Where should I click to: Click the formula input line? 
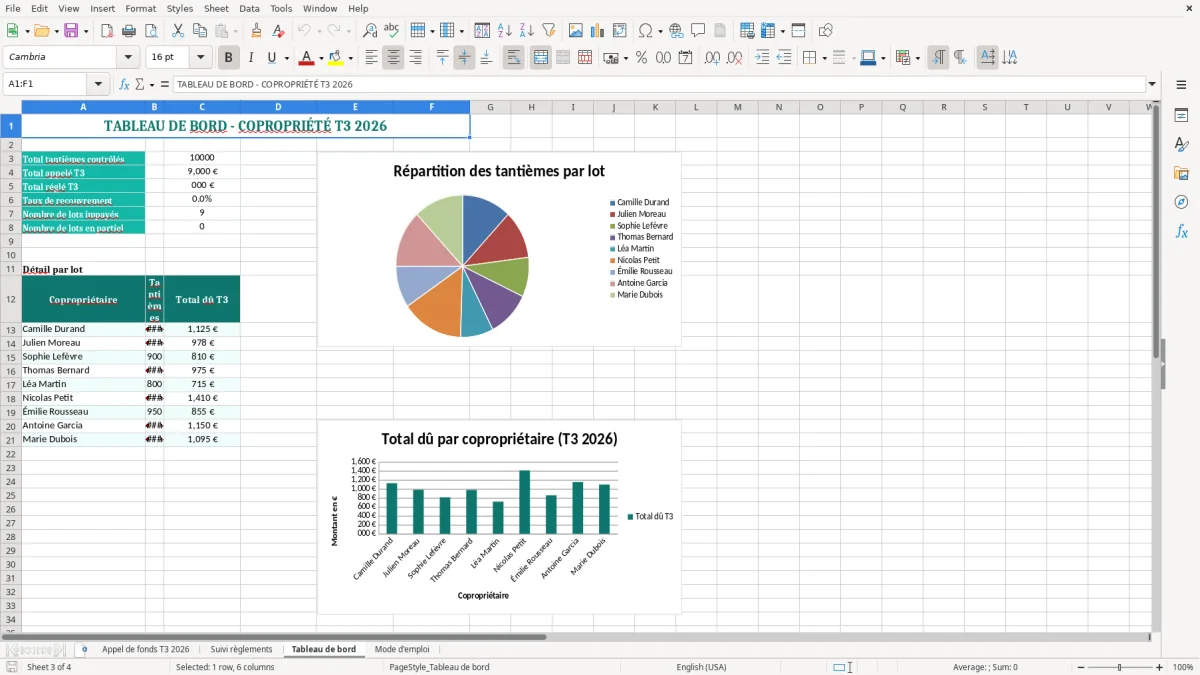click(x=658, y=85)
